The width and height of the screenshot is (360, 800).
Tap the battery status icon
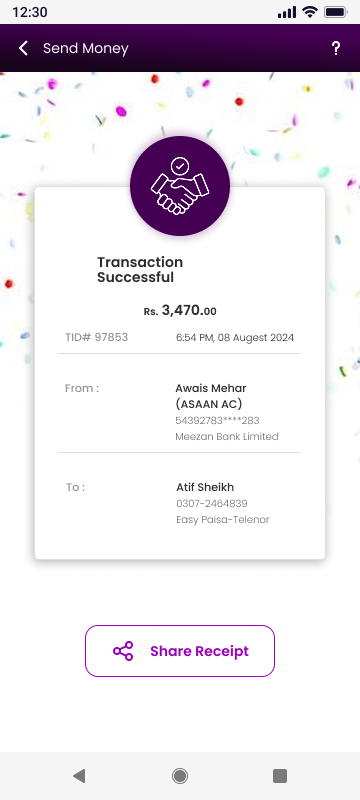coord(335,12)
